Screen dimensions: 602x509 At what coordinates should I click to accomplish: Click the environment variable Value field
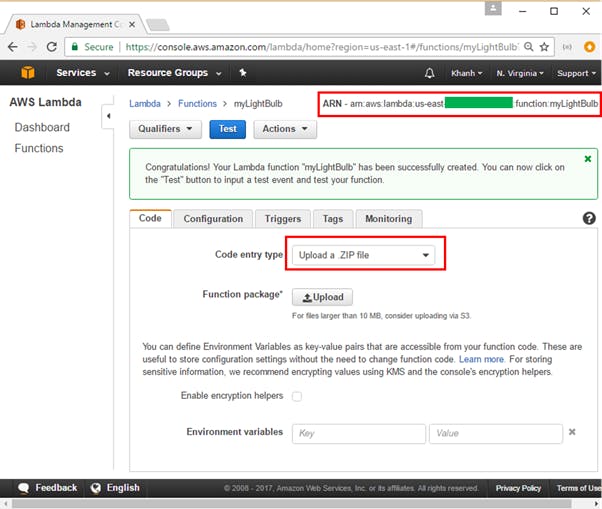click(496, 434)
